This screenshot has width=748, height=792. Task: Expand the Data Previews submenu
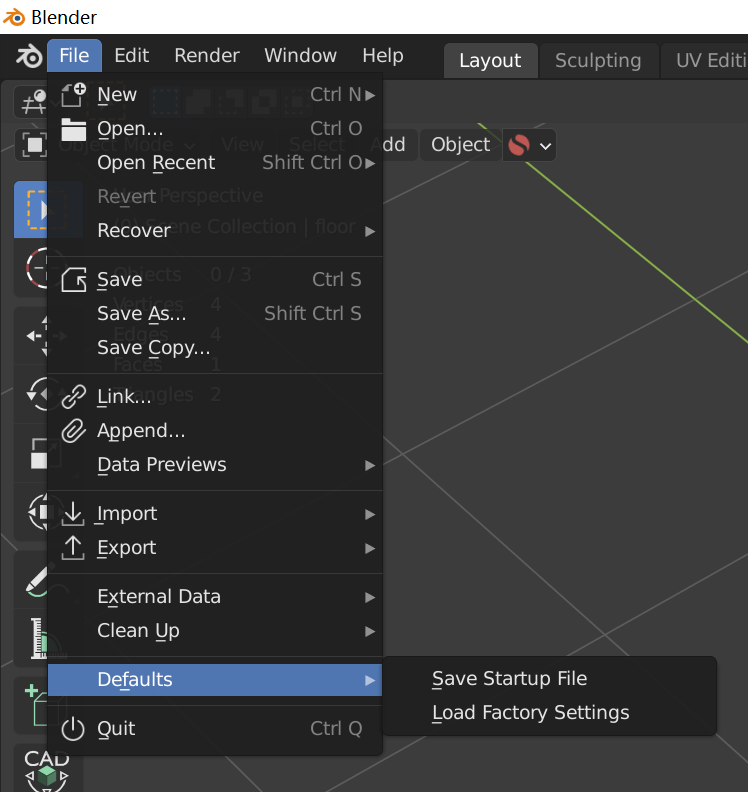coord(215,465)
